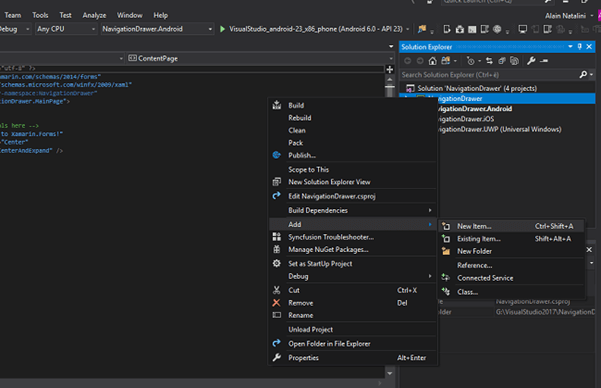Click the solution and folder view switch icon
The width and height of the screenshot is (601, 388).
(x=445, y=61)
